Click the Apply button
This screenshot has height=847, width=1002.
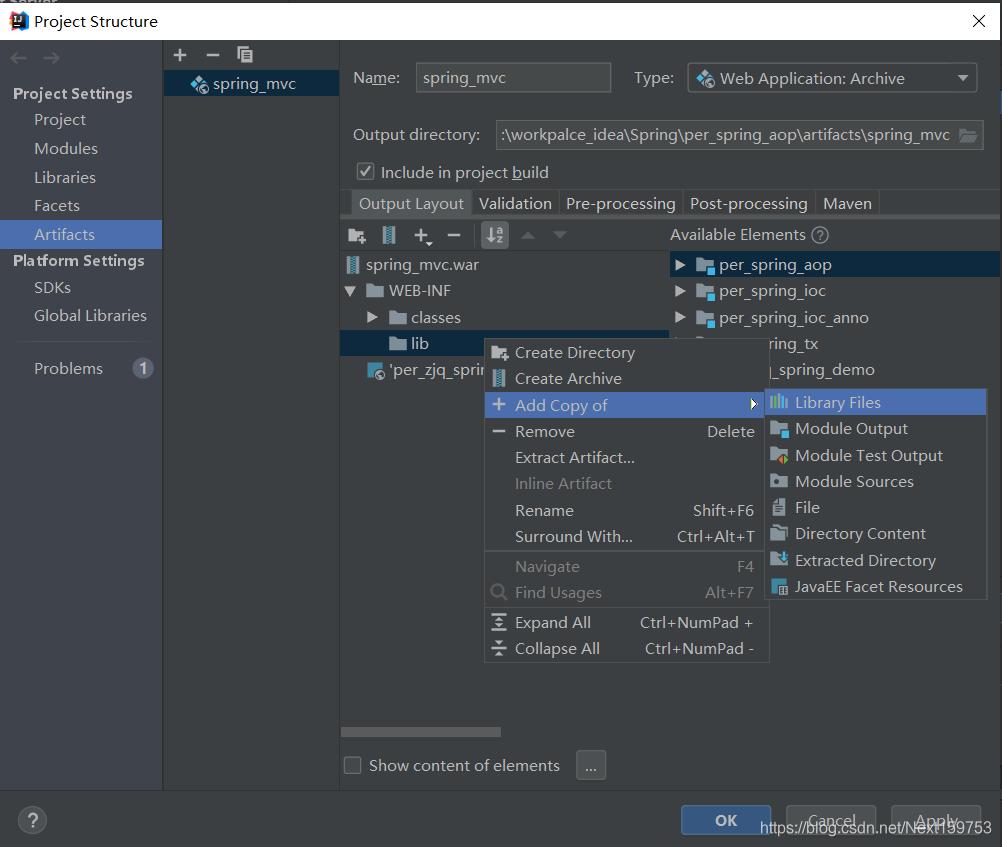tap(936, 820)
